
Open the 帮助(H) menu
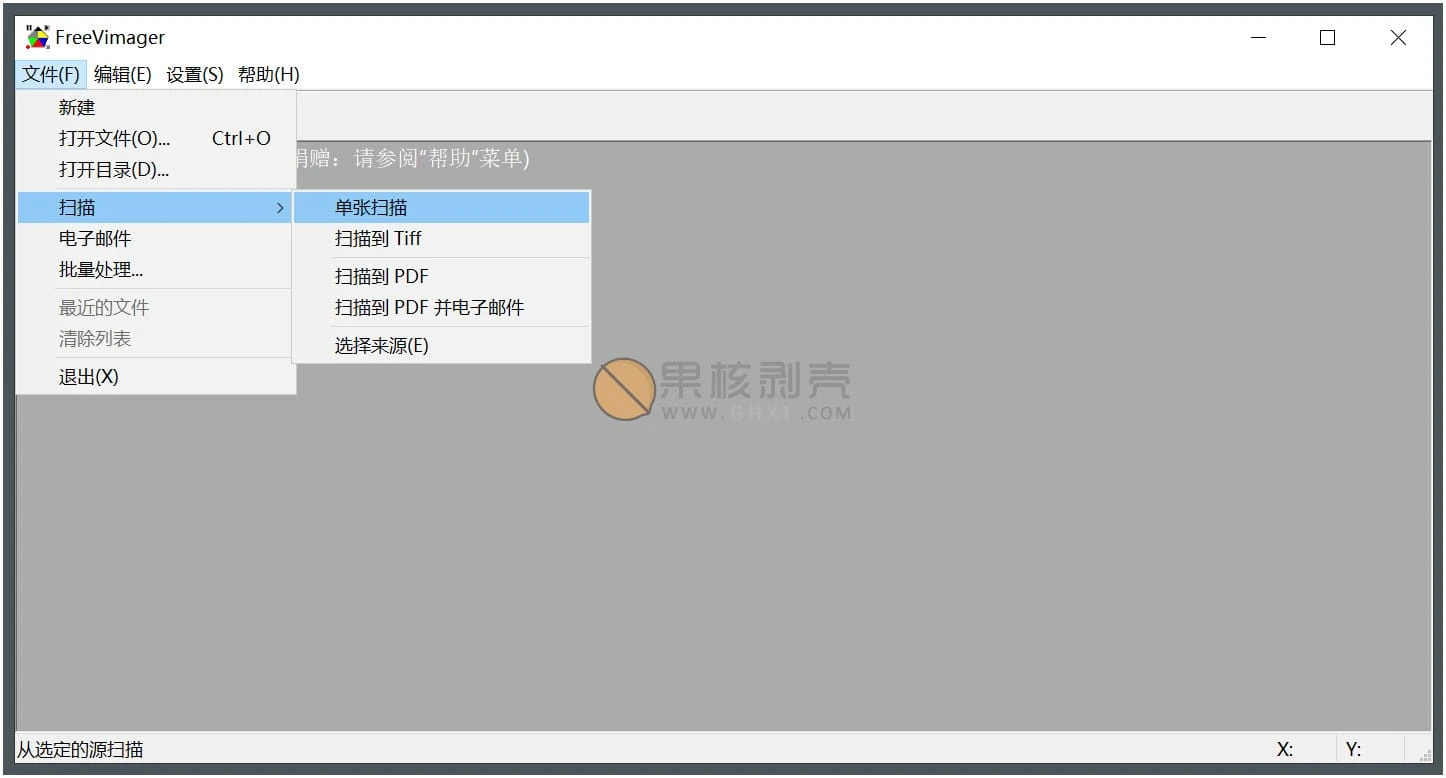coord(267,74)
